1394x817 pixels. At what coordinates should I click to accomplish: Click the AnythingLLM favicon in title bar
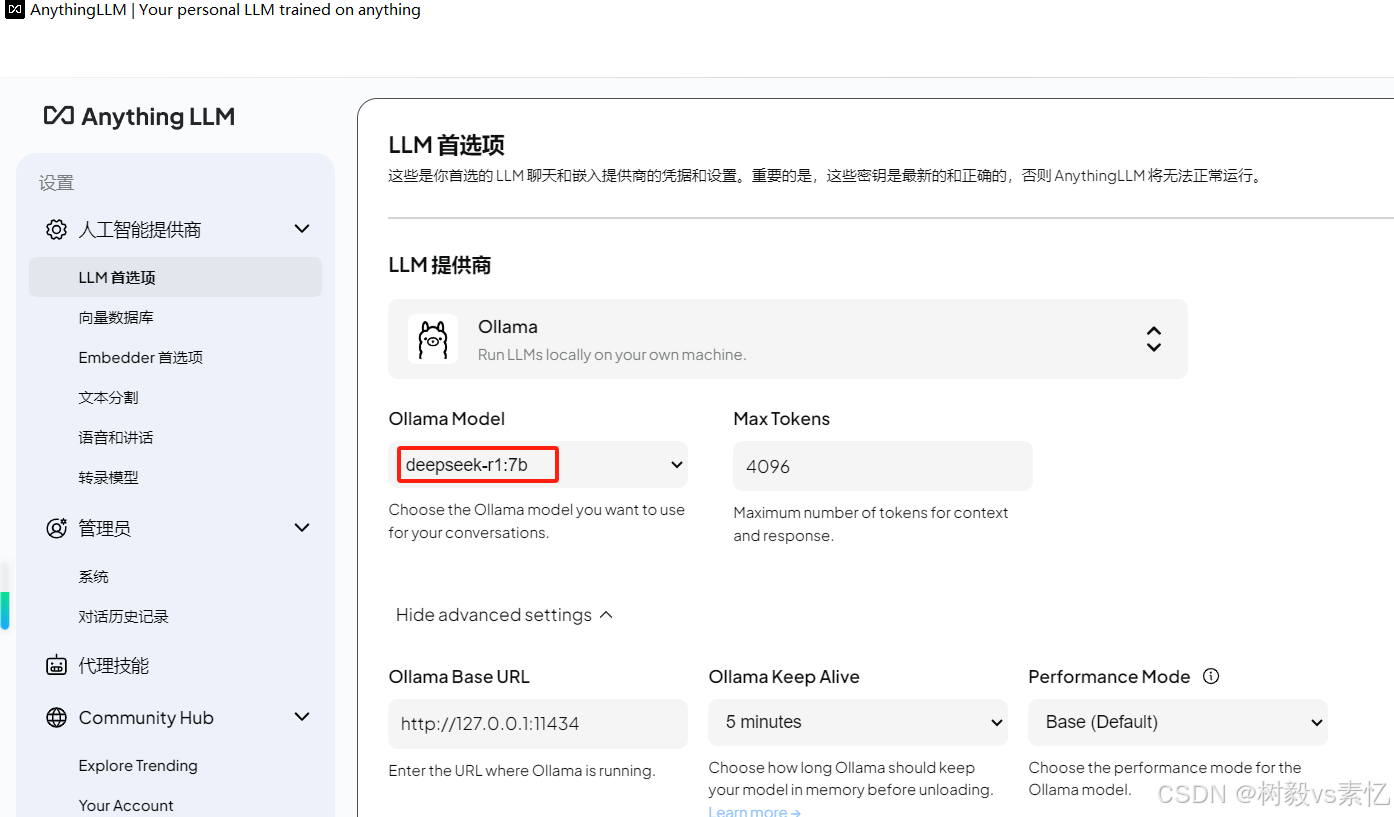pos(15,10)
